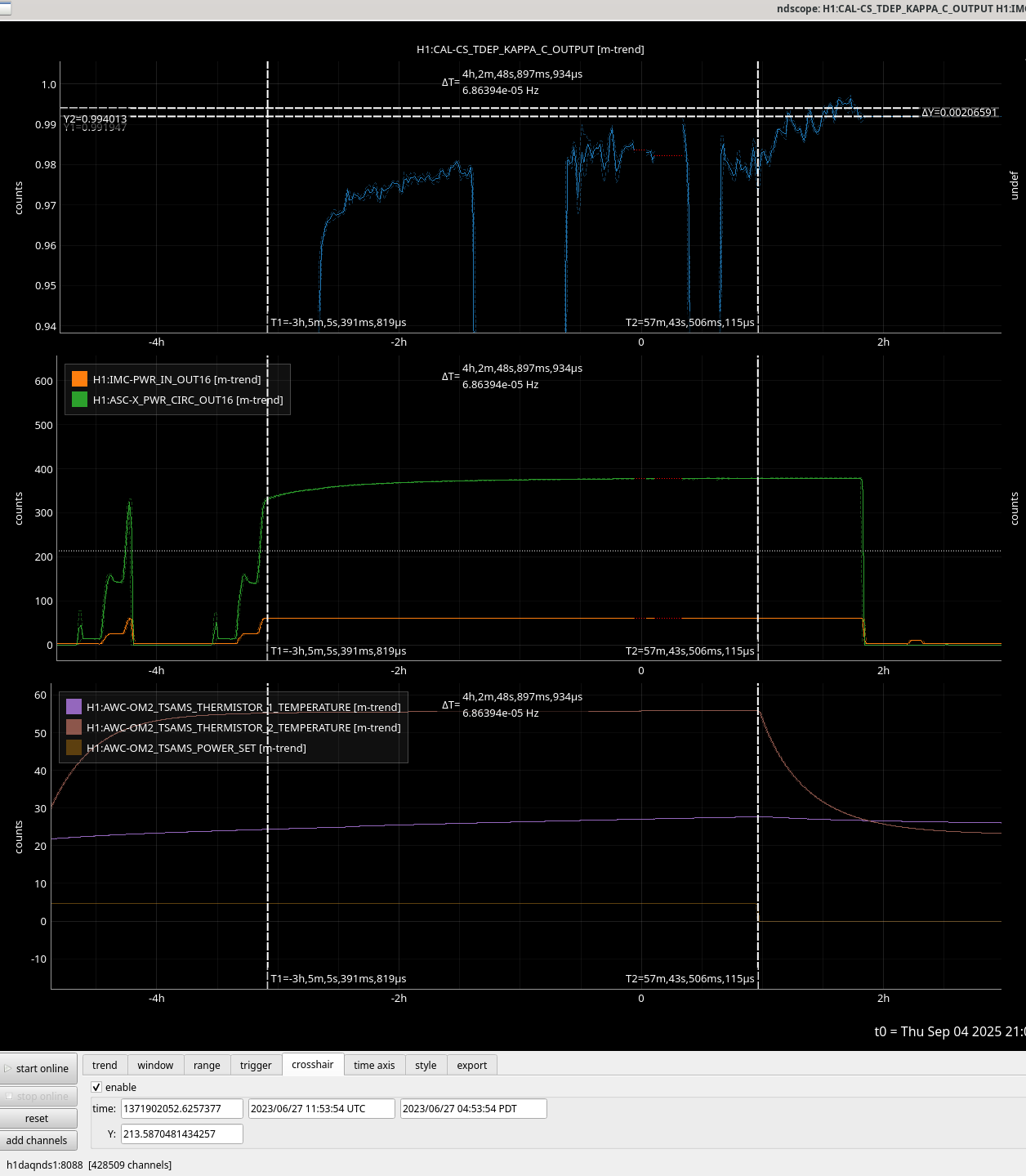Viewport: 1026px width, 1176px height.
Task: Click the crosshair Y value field
Action: [x=181, y=1134]
